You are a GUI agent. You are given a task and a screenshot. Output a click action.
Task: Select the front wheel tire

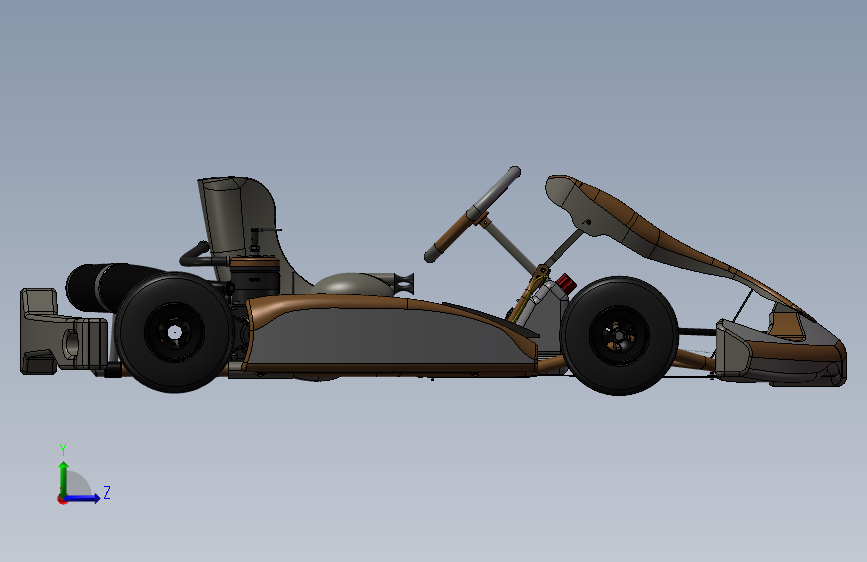pyautogui.click(x=619, y=336)
